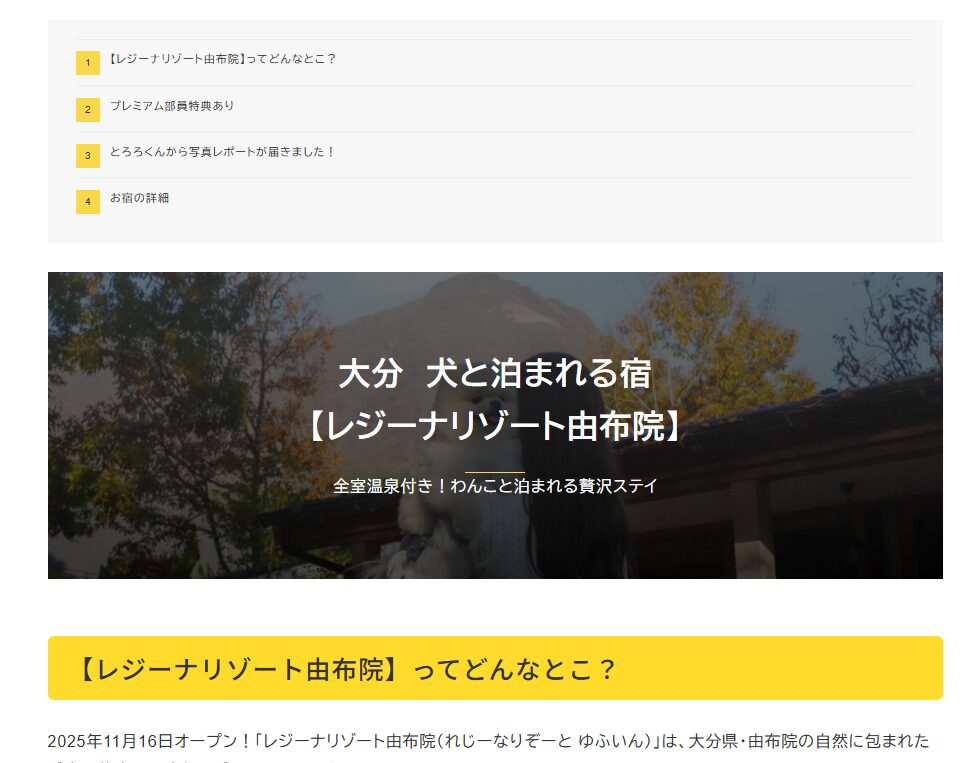
Task: Jump to プレミアム部員特典あり section
Action: pos(172,105)
